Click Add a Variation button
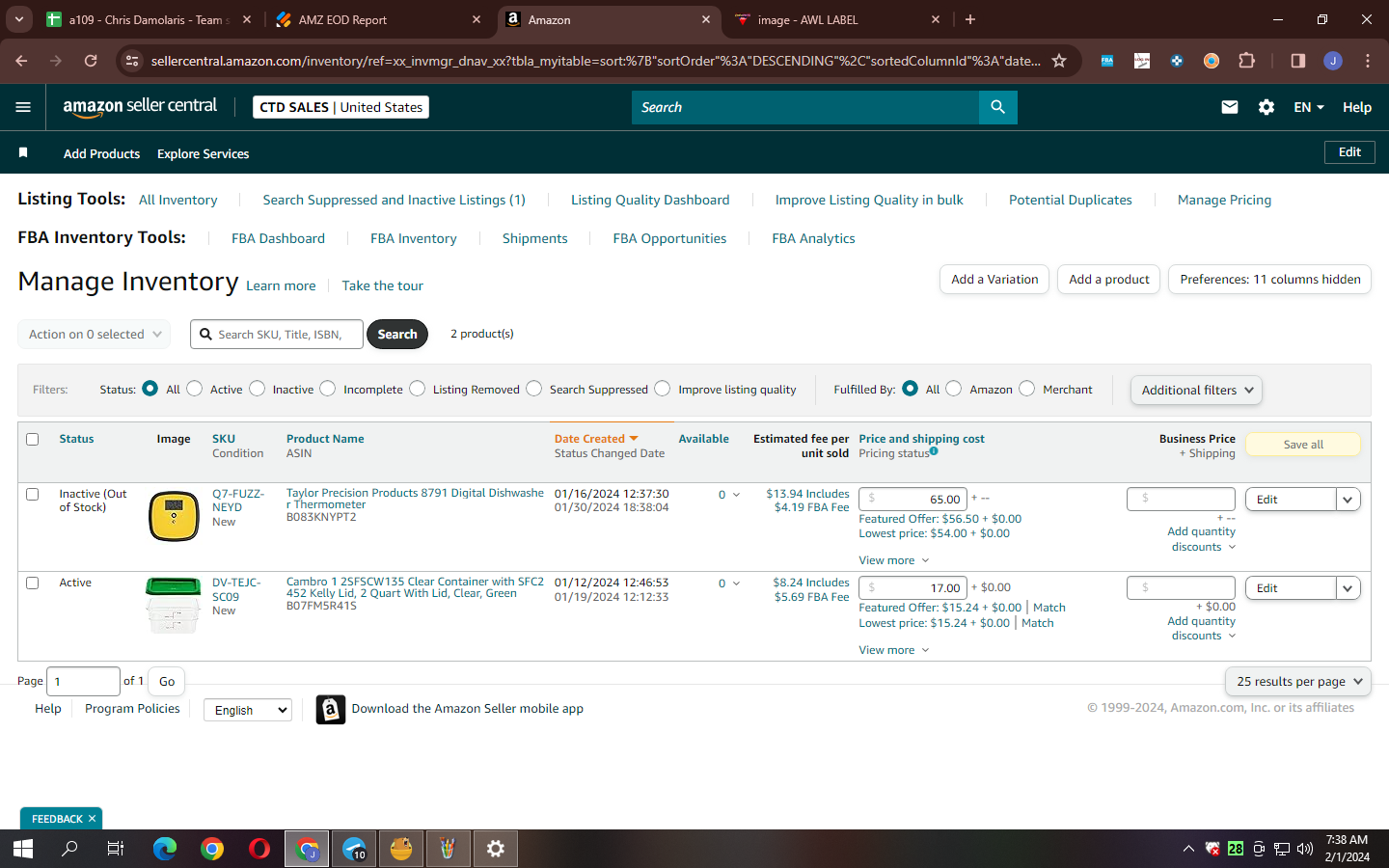This screenshot has width=1389, height=868. [994, 280]
